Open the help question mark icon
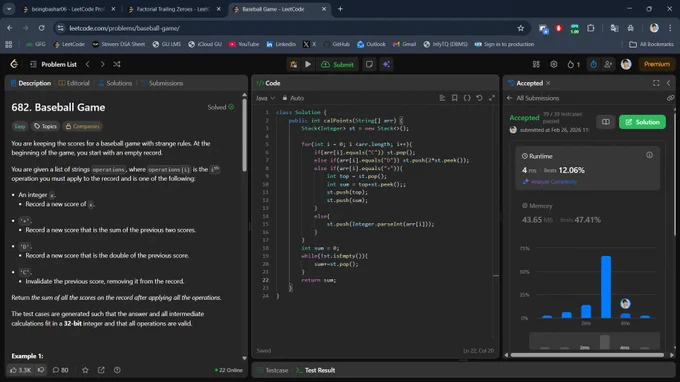 pos(117,370)
